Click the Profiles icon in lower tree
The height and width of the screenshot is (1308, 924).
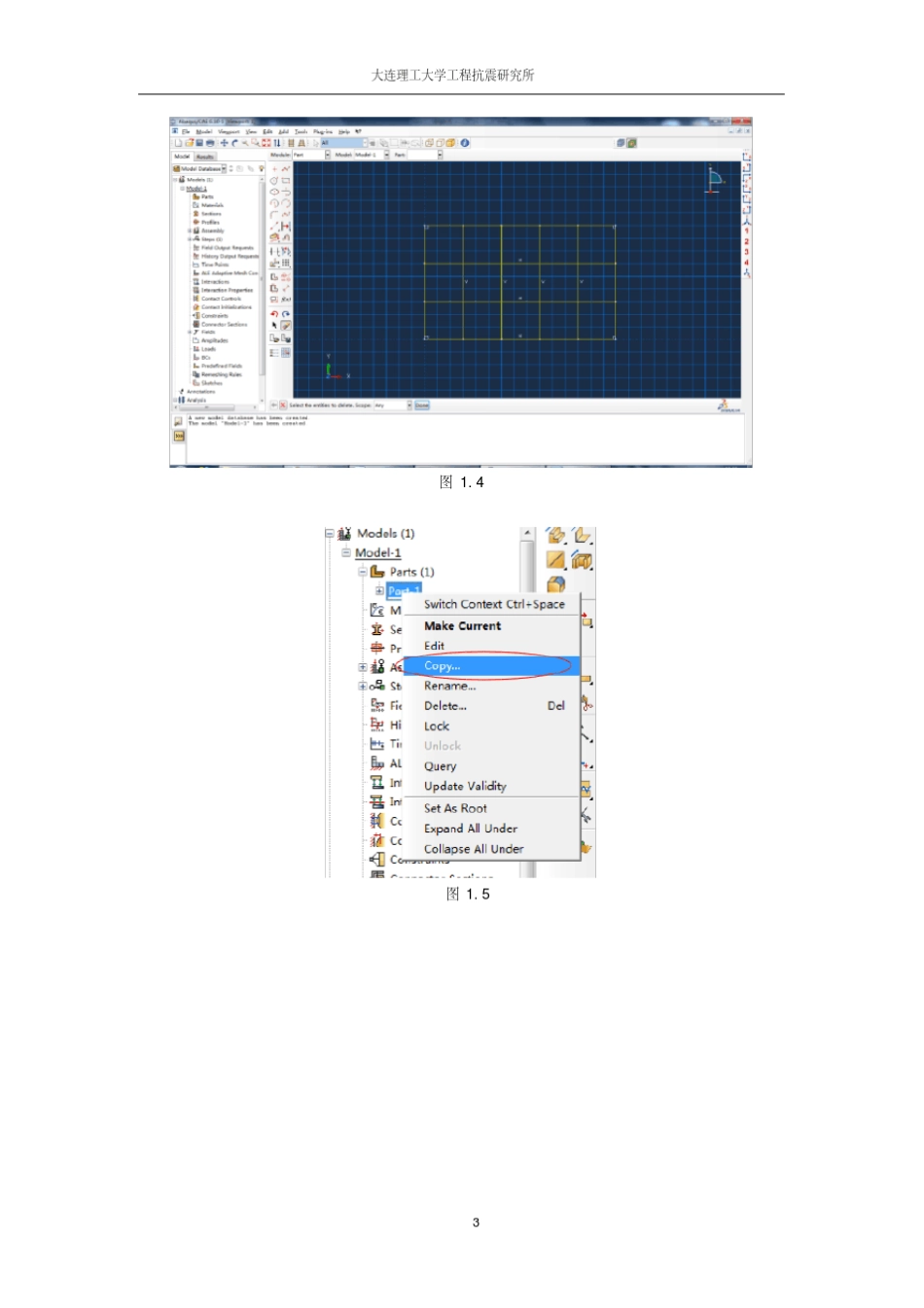click(377, 648)
